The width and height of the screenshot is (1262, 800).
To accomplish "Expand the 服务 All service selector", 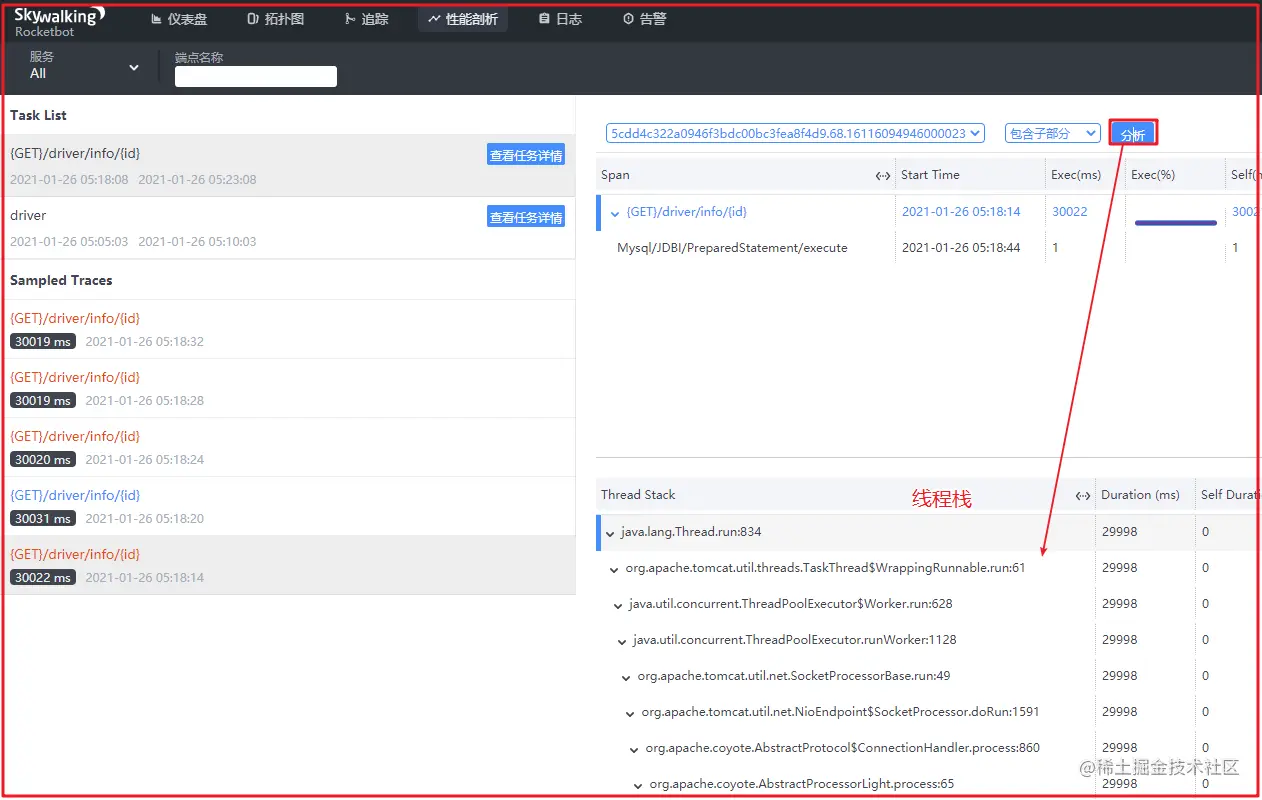I will pos(84,66).
